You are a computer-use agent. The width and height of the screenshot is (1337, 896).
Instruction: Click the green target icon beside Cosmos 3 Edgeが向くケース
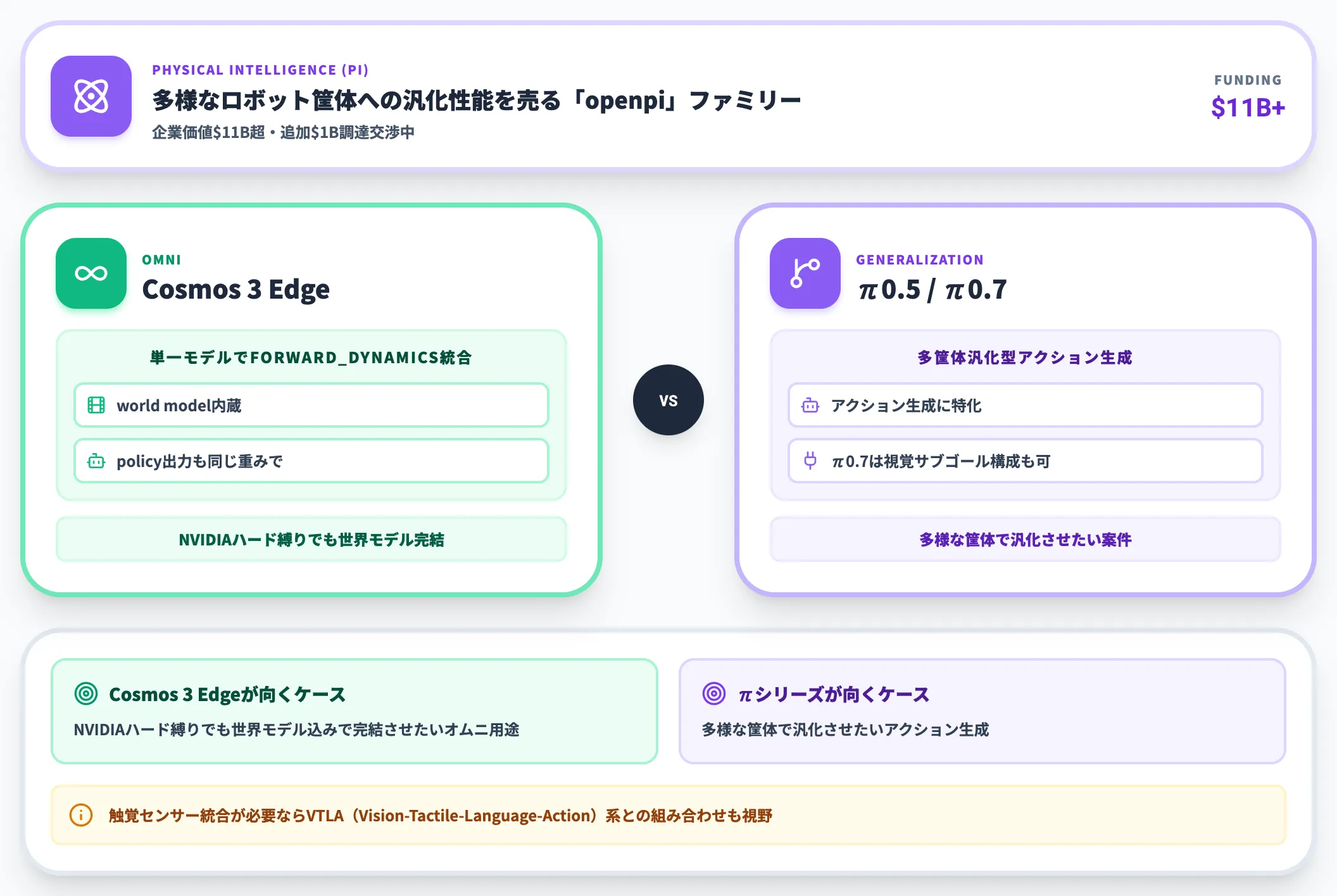(x=86, y=694)
